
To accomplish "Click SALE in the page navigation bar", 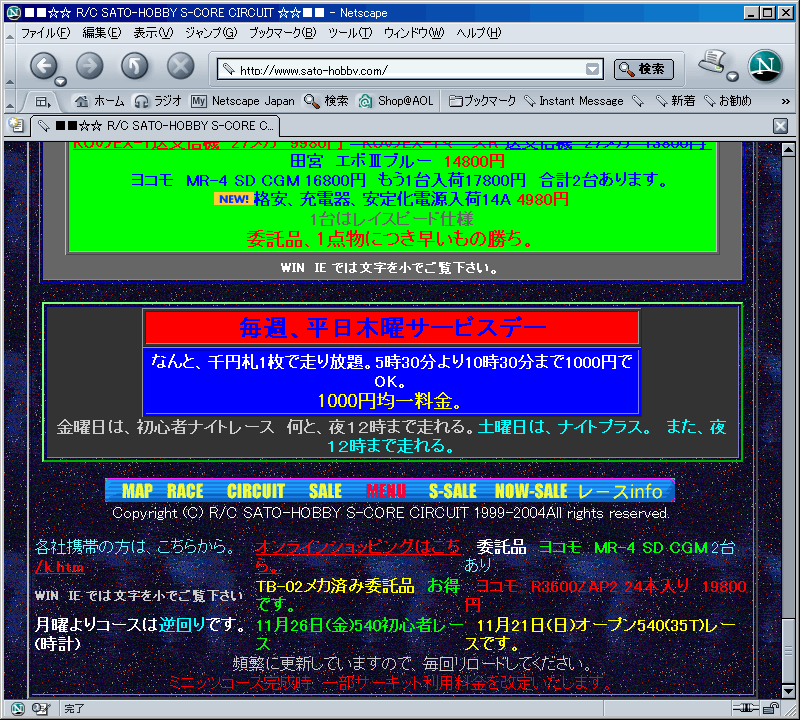I will [325, 491].
